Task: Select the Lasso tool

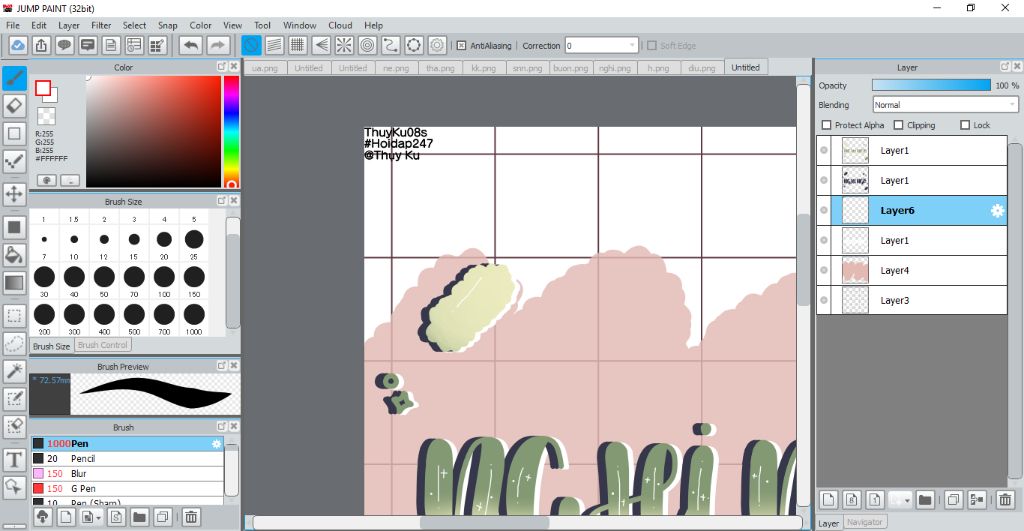Action: [x=14, y=344]
